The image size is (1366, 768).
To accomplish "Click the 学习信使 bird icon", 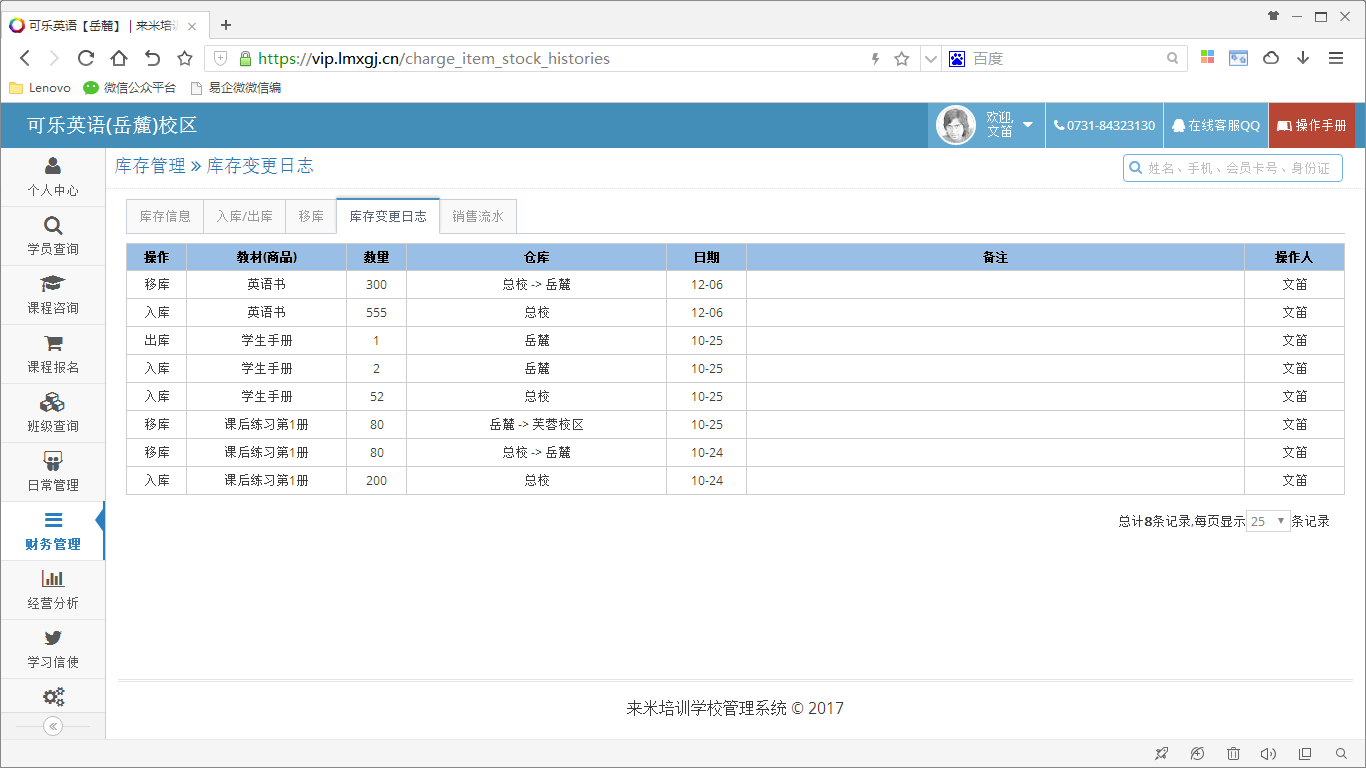I will click(52, 648).
